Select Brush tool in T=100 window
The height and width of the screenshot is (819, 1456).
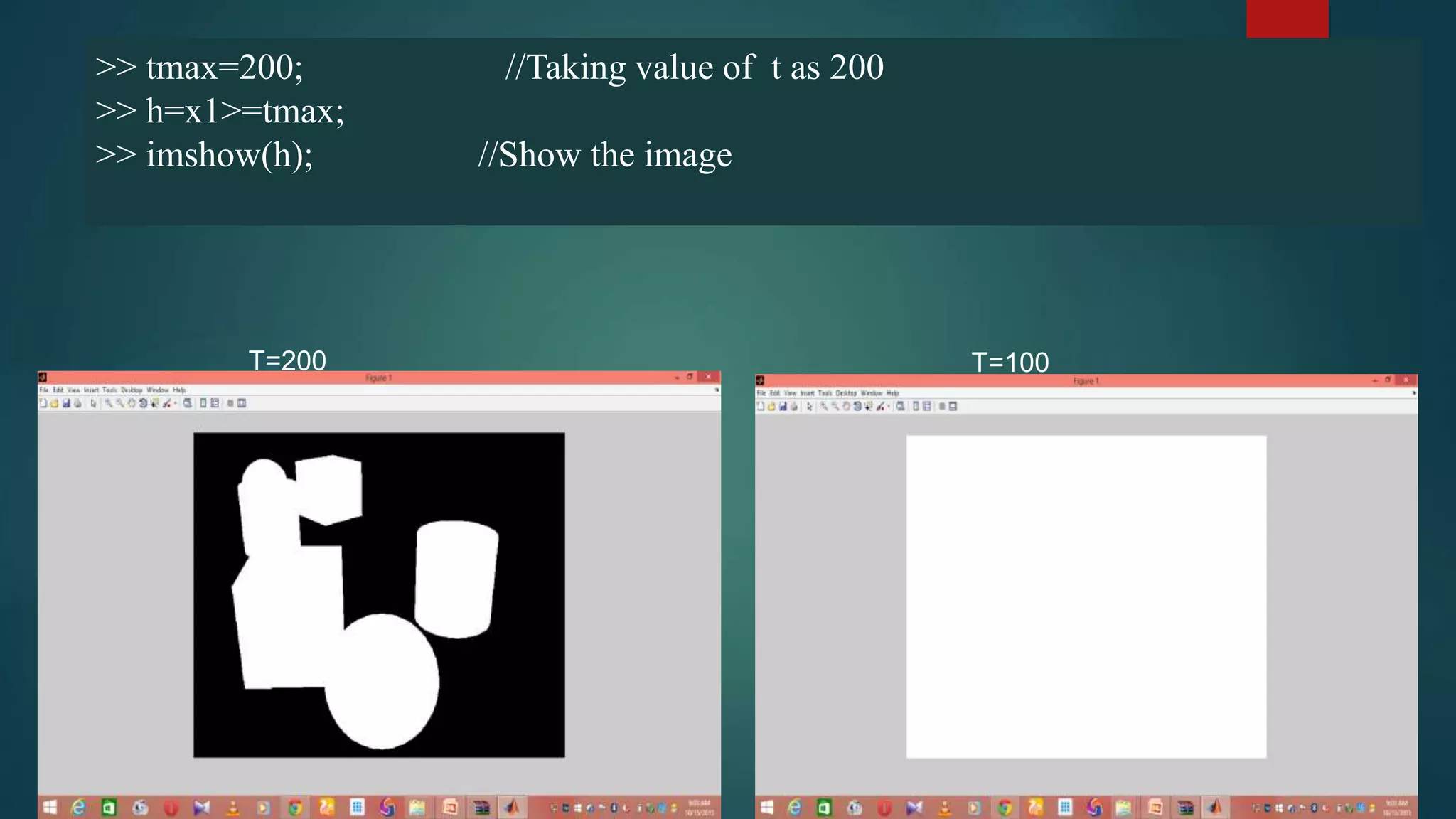[x=880, y=406]
